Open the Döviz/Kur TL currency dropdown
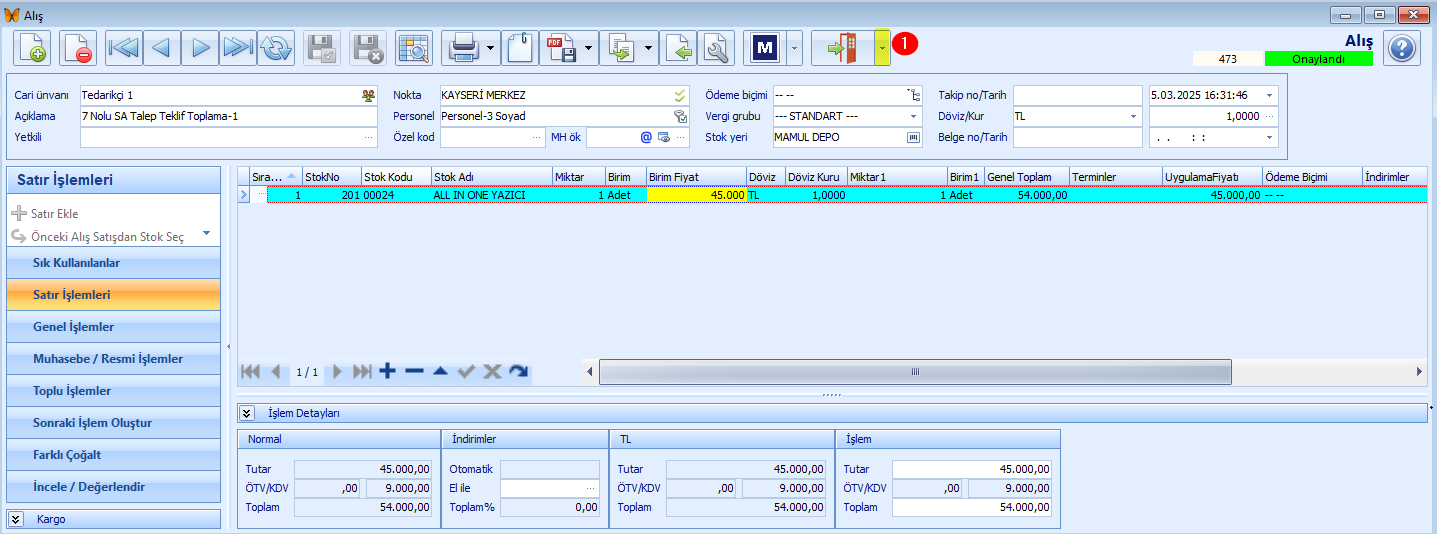Screen dimensions: 1437x534 [1134, 116]
